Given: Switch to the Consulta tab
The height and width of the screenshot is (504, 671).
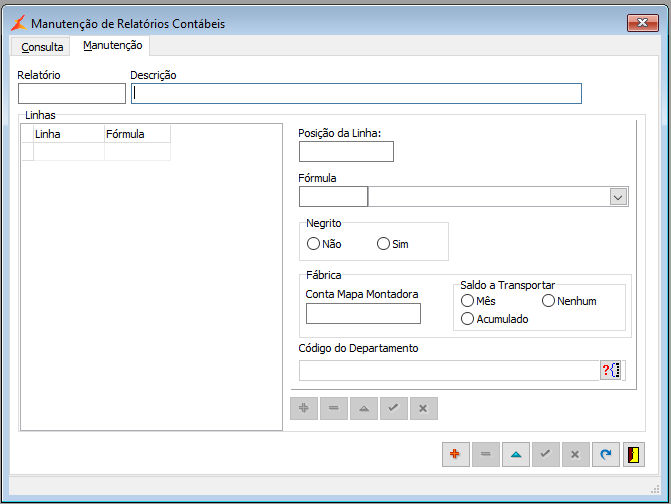Looking at the screenshot, I should [42, 47].
